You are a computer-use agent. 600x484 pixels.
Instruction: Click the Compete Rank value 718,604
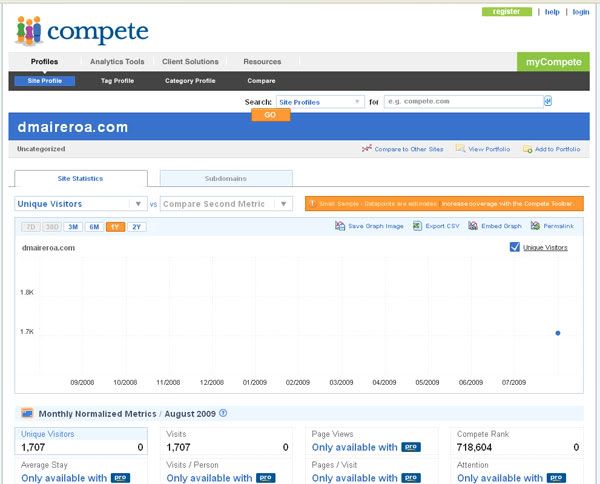click(x=474, y=447)
